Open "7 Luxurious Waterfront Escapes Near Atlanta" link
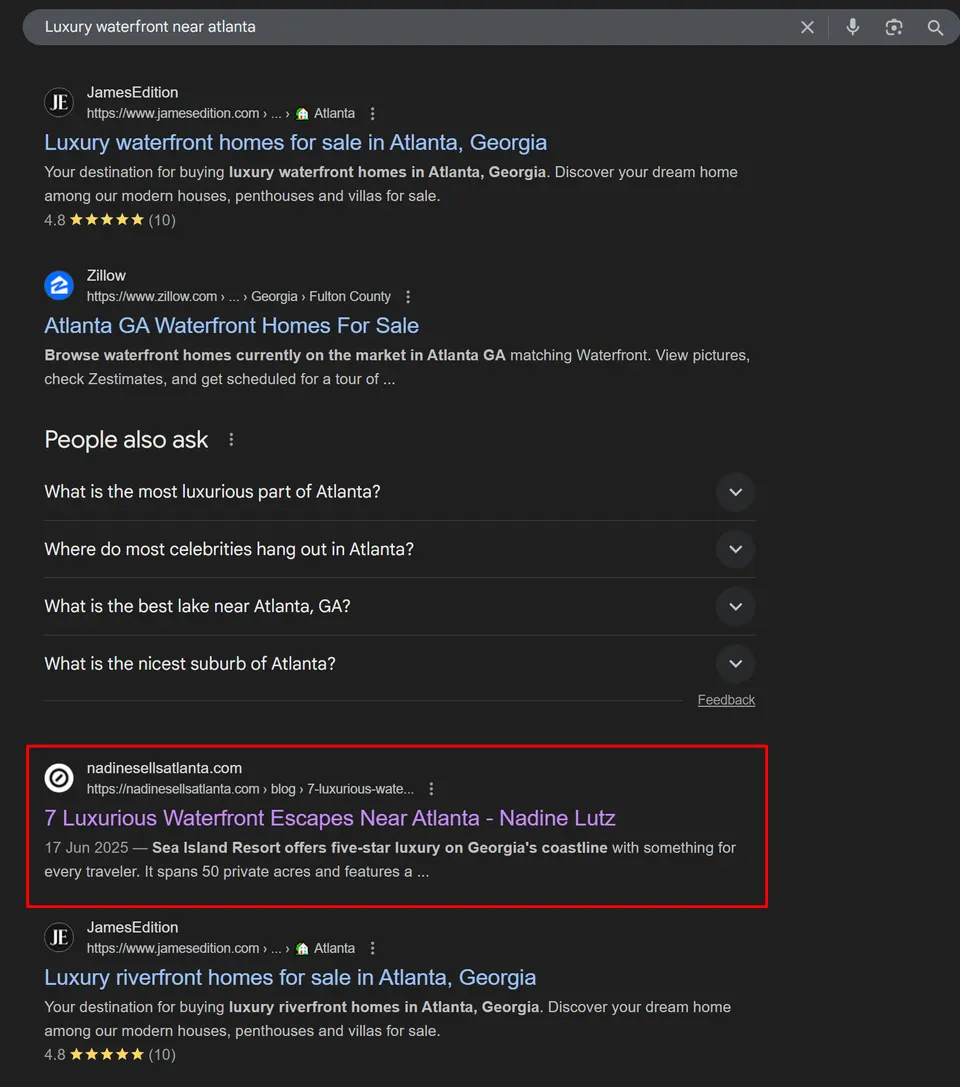This screenshot has width=960, height=1087. coord(330,818)
